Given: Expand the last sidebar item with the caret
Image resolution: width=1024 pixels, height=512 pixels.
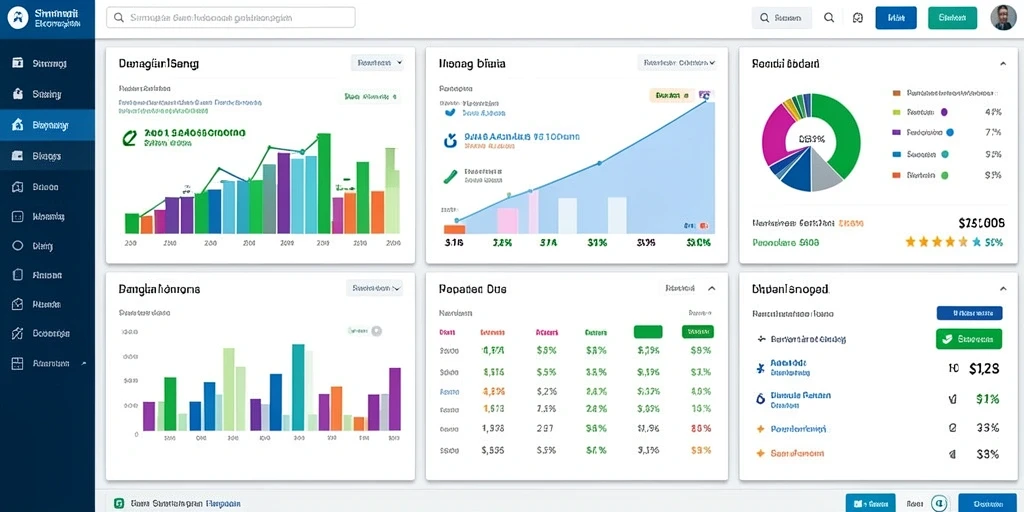Looking at the screenshot, I should [84, 363].
